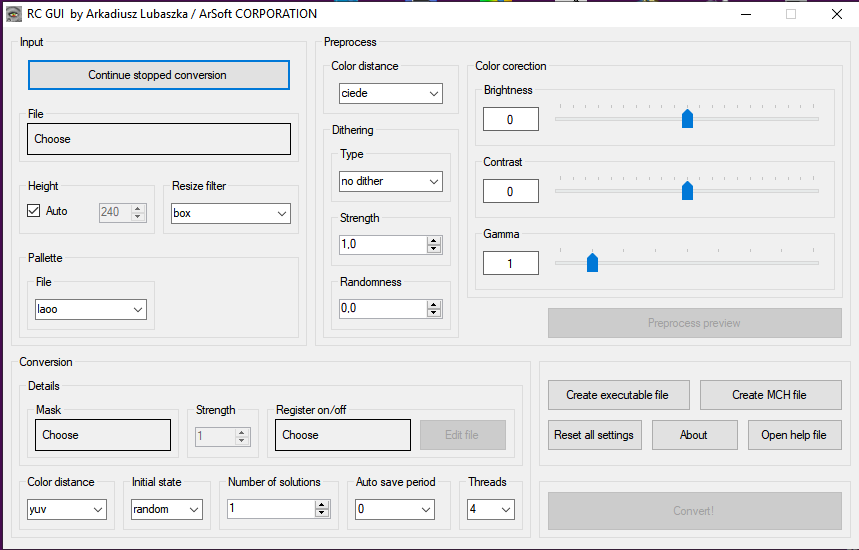Click the Edit file button
The width and height of the screenshot is (859, 550).
pyautogui.click(x=463, y=435)
